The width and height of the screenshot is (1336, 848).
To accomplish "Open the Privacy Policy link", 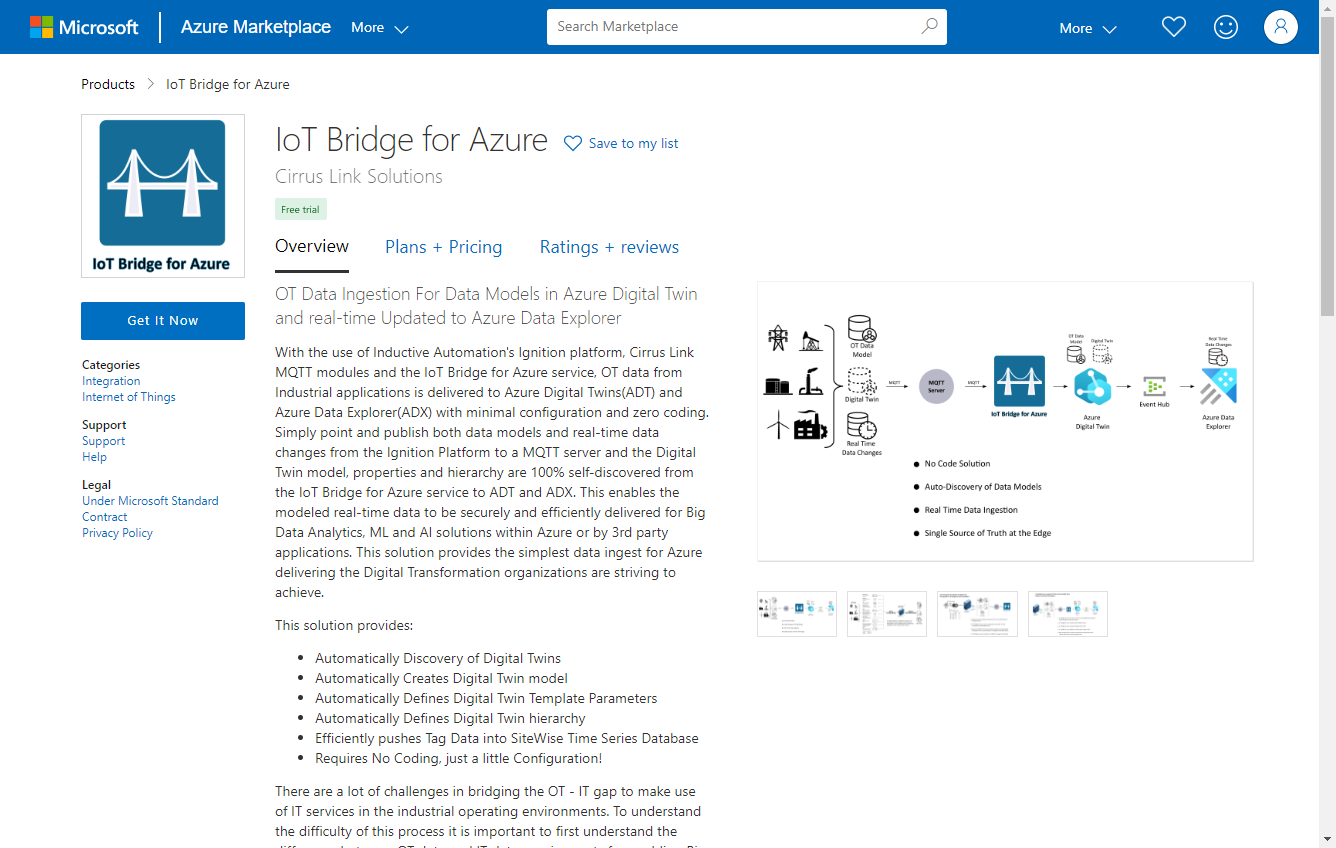I will click(117, 533).
